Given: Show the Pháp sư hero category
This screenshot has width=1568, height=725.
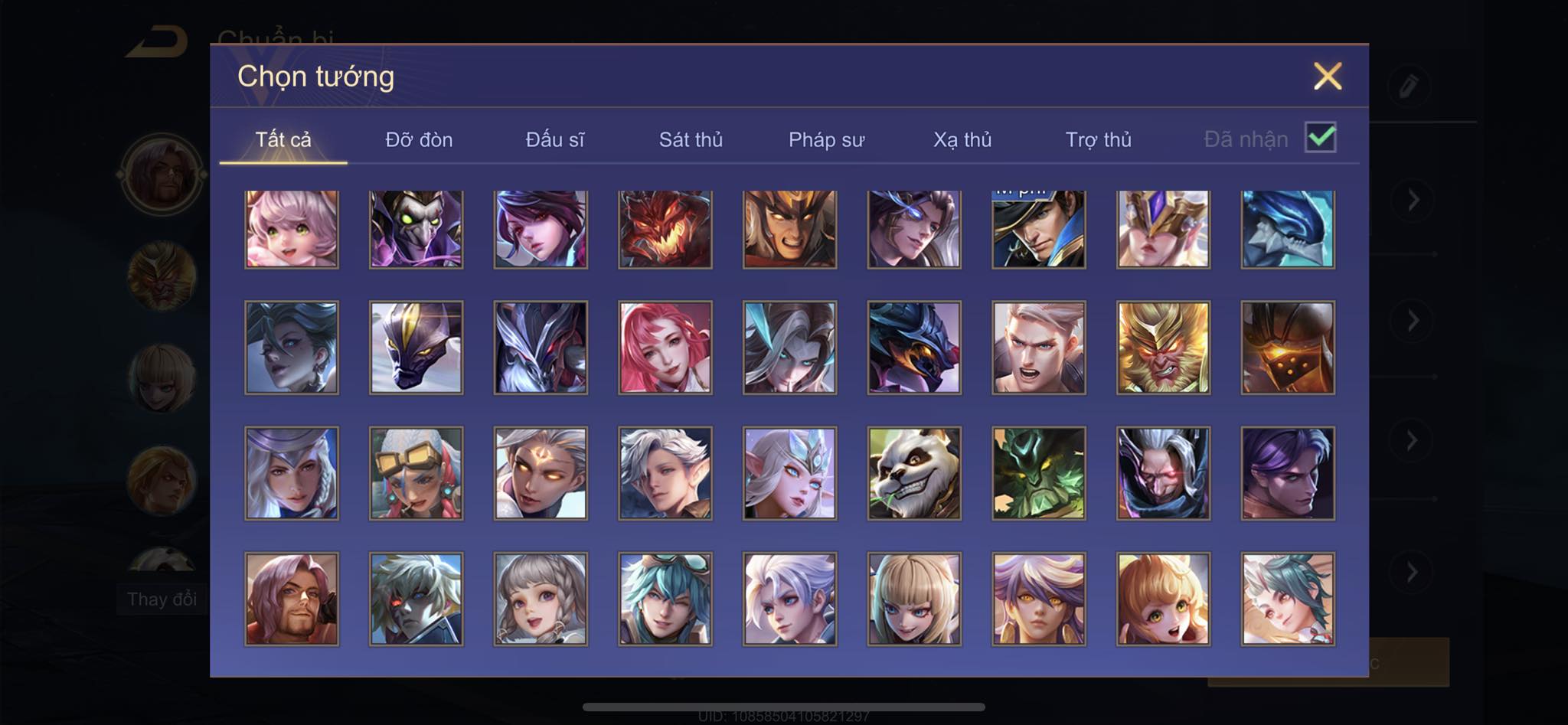Looking at the screenshot, I should [x=827, y=140].
